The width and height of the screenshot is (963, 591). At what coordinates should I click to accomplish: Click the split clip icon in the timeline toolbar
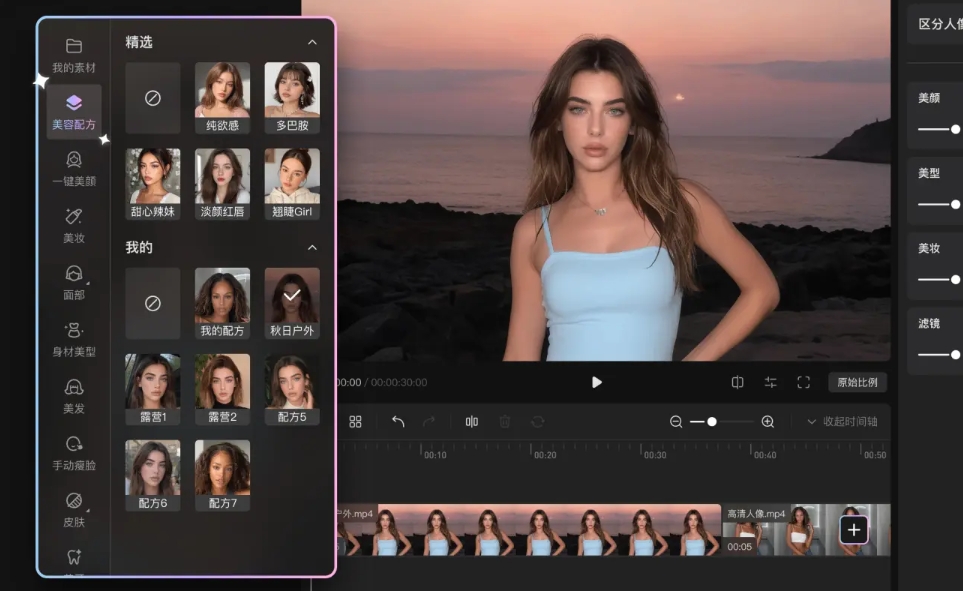click(473, 421)
